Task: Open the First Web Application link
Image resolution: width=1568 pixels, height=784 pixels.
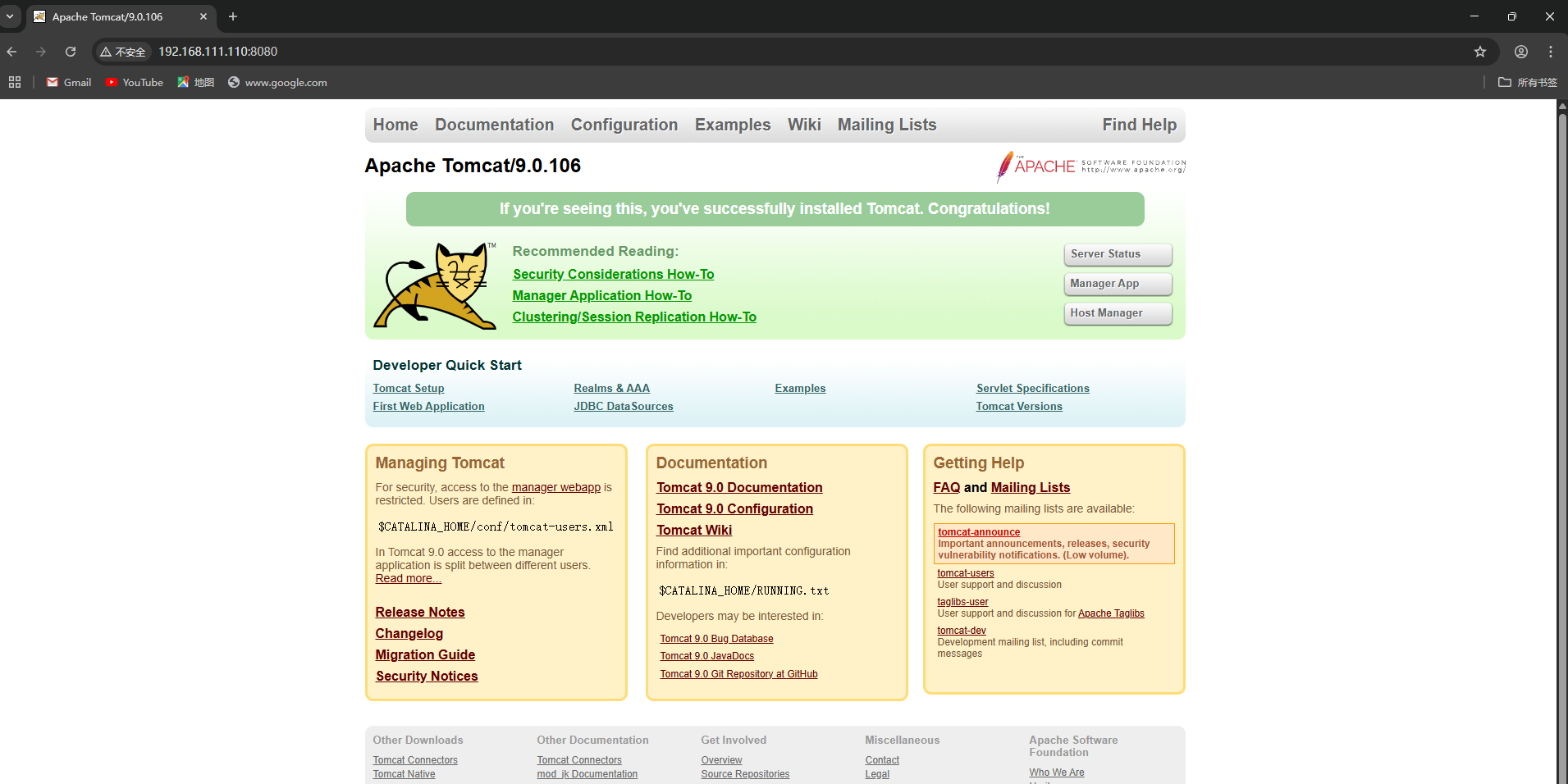Action: click(x=428, y=407)
